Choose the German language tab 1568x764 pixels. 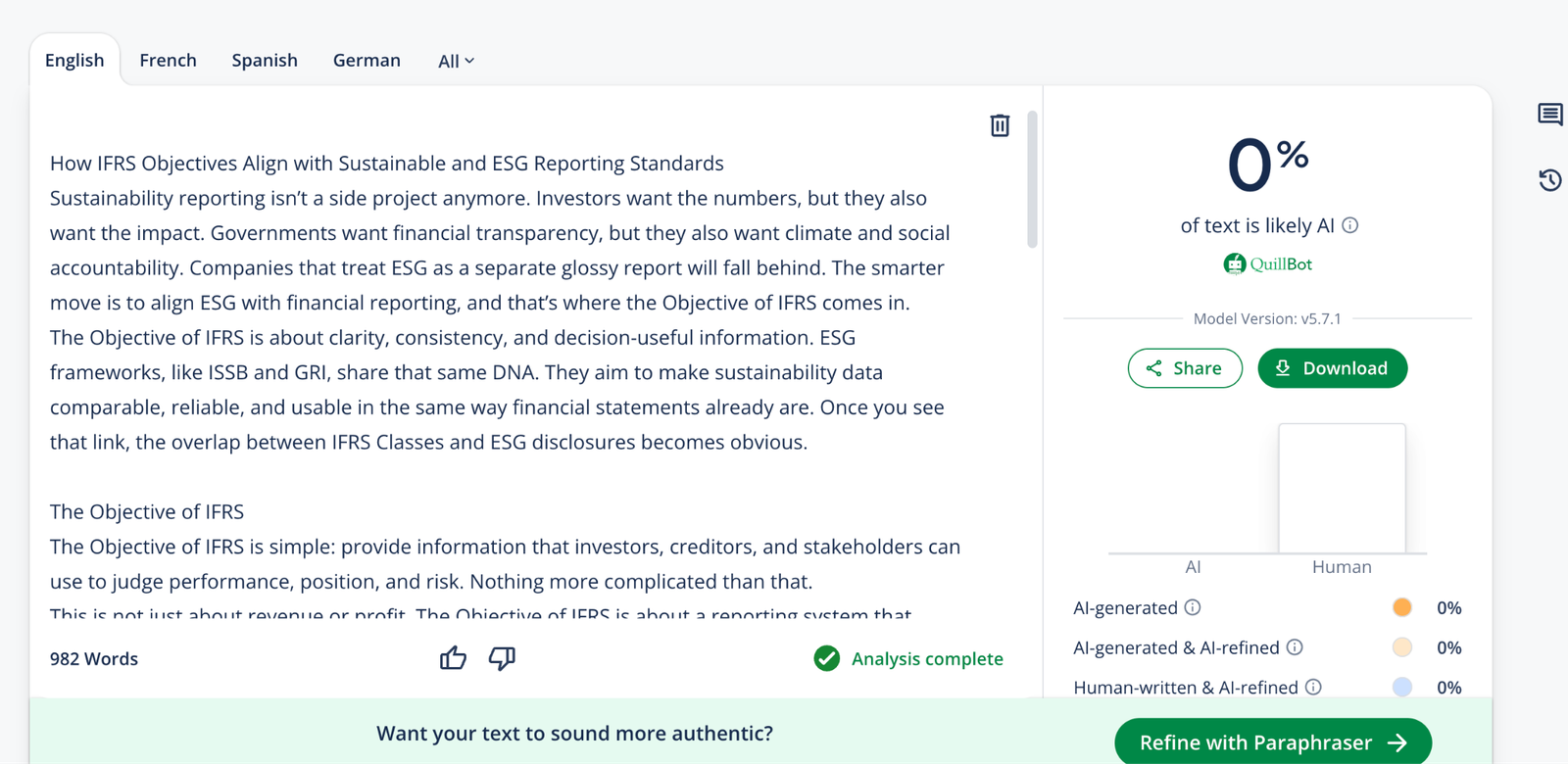tap(367, 61)
